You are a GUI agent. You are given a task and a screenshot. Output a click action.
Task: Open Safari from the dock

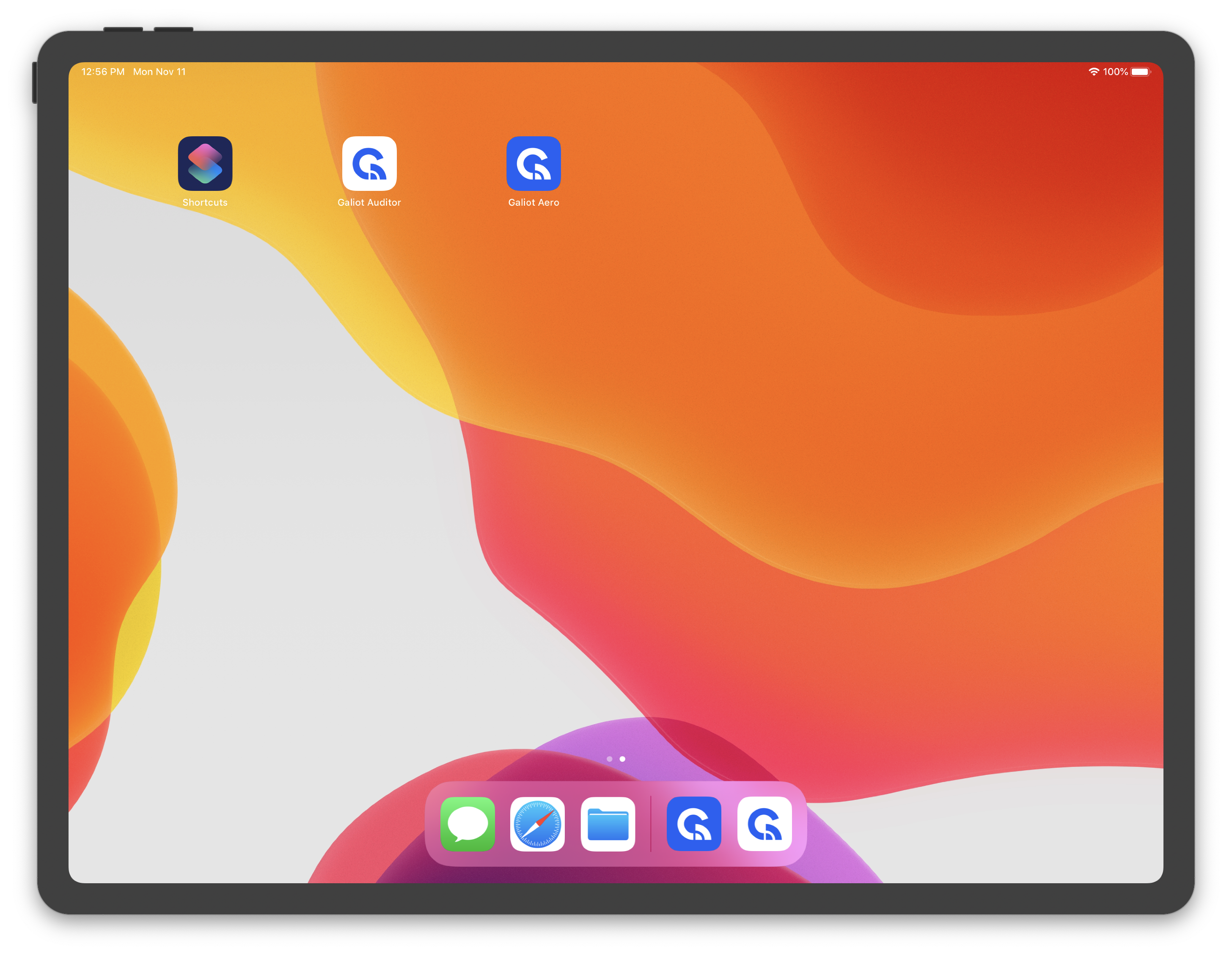click(537, 824)
